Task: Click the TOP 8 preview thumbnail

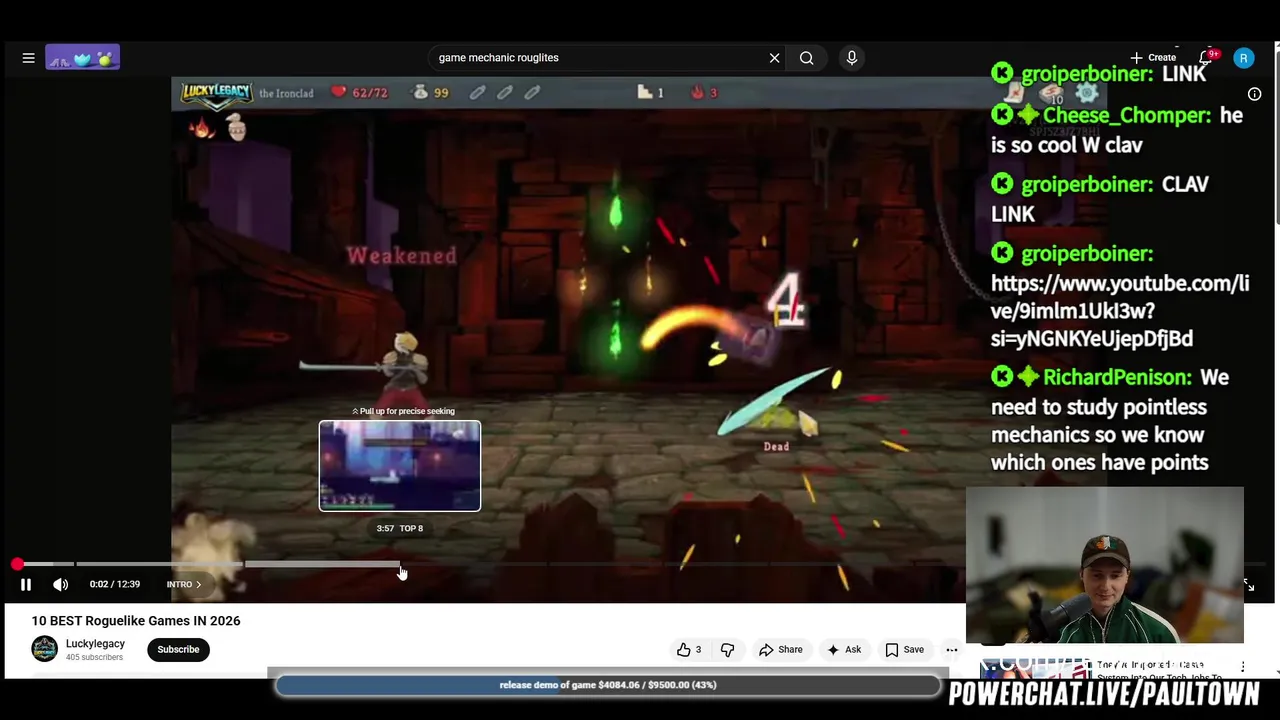Action: click(400, 466)
